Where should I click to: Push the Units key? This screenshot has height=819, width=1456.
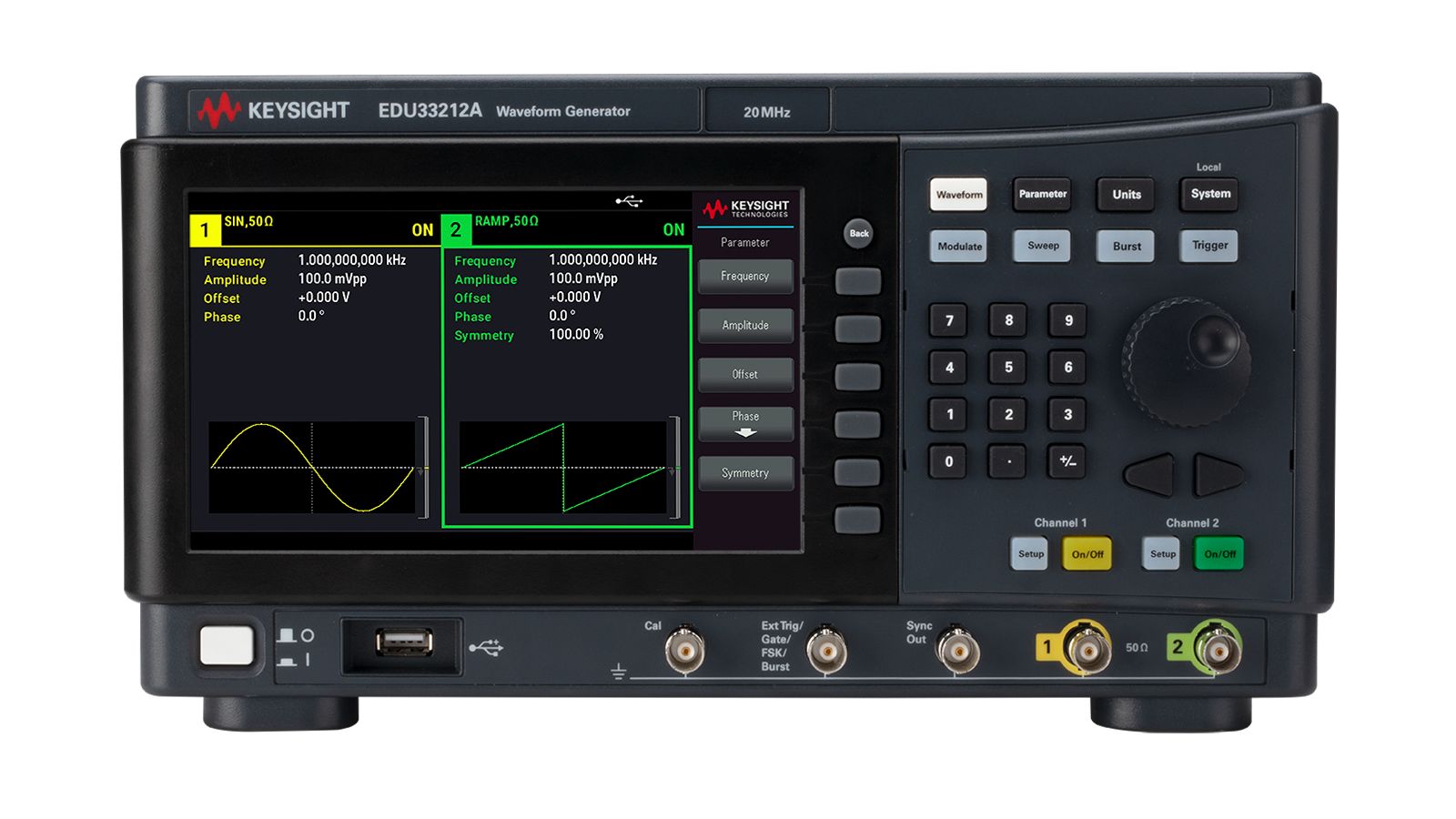(x=1126, y=195)
